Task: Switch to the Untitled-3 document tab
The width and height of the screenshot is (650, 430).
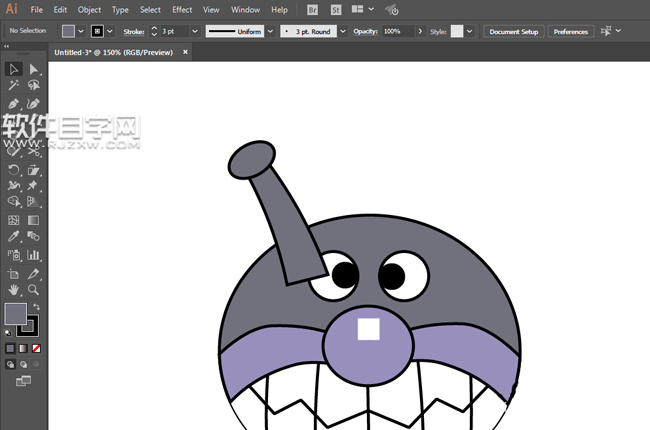Action: pos(112,52)
